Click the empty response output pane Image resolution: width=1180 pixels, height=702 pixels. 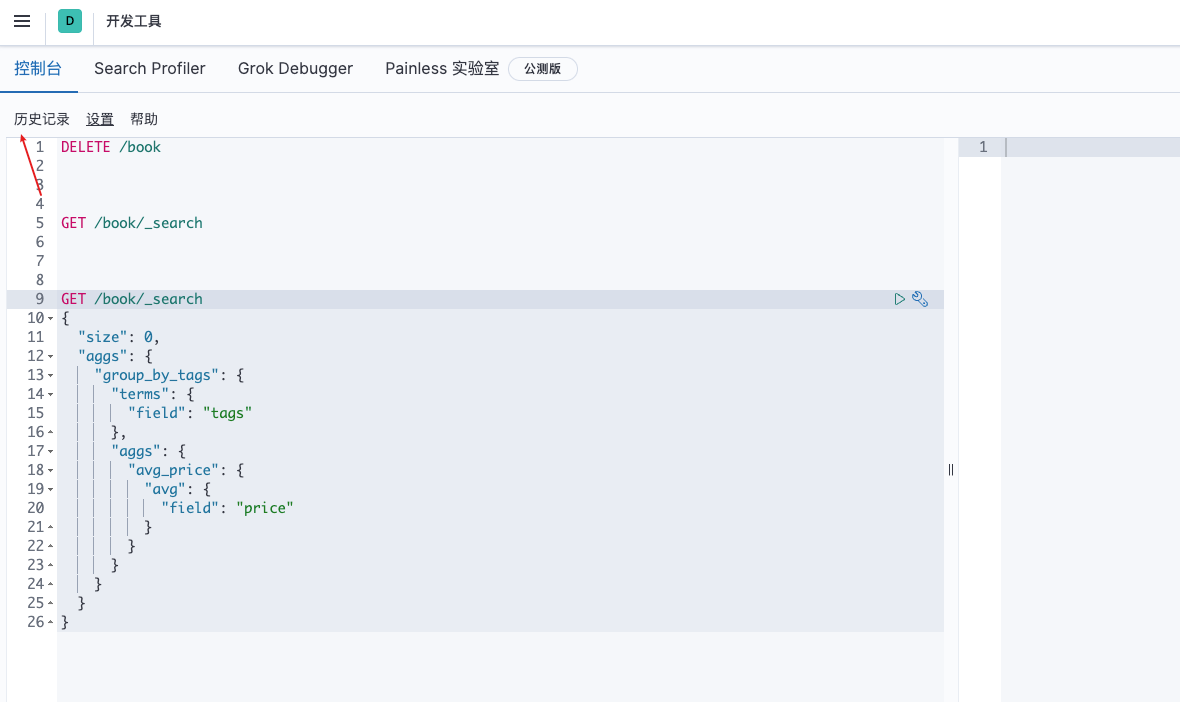[1090, 400]
